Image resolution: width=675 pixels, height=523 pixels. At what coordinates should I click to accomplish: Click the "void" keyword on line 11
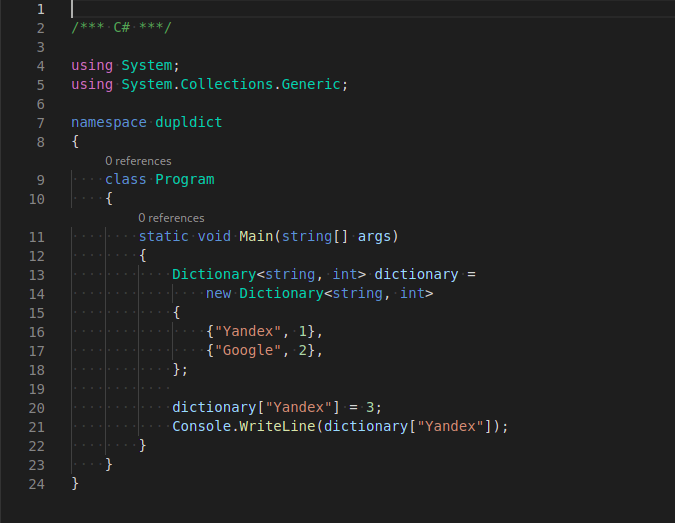pyautogui.click(x=214, y=236)
